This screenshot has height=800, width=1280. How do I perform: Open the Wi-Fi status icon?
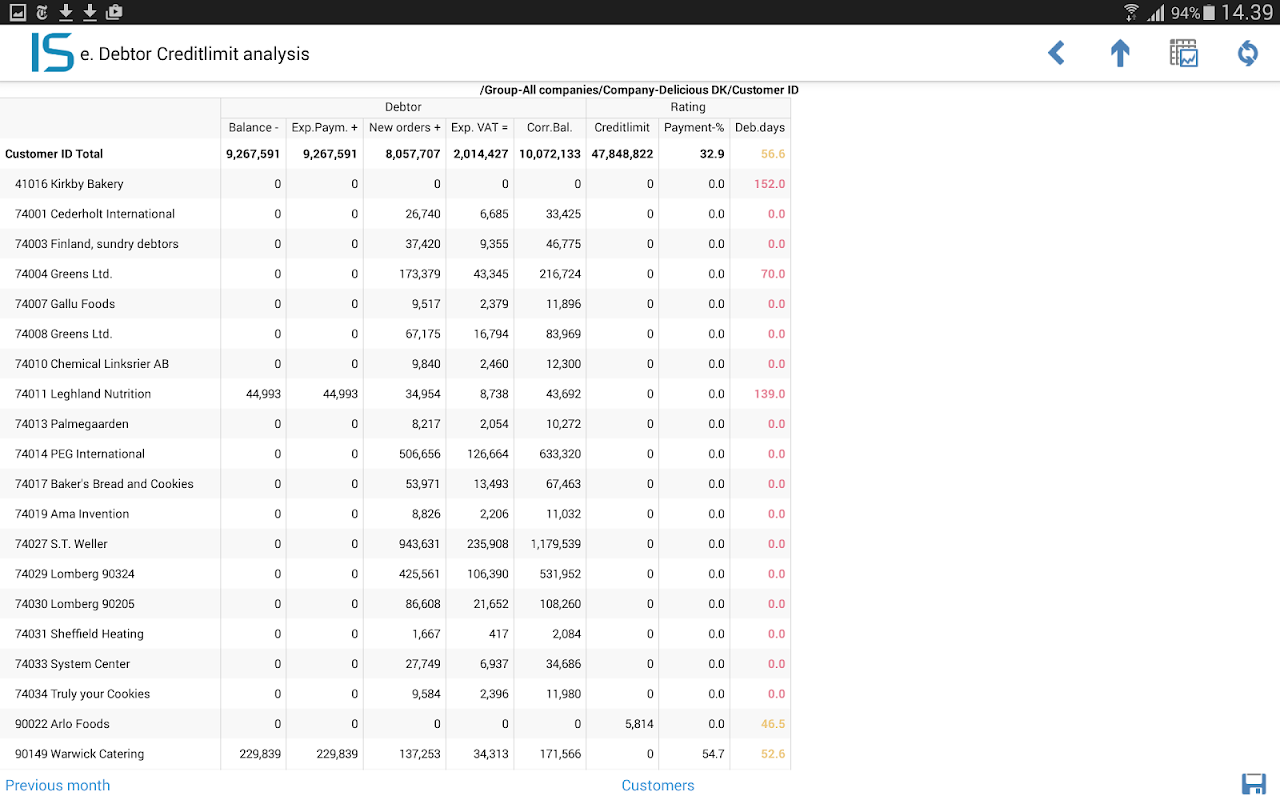point(1131,12)
